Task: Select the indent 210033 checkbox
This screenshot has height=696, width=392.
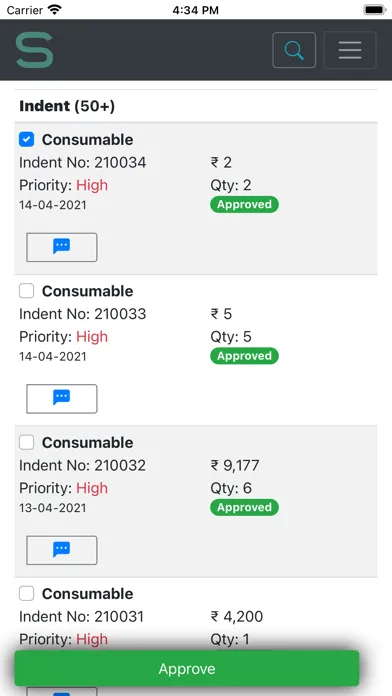Action: [x=27, y=291]
